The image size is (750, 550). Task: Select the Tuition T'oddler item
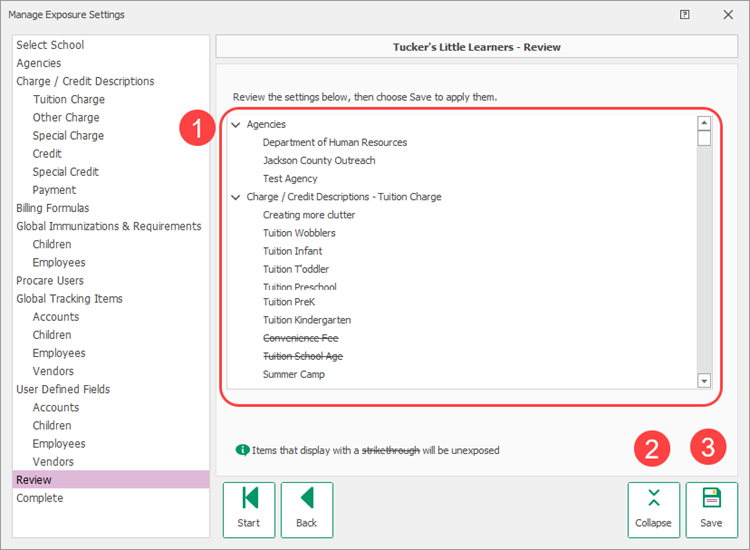(296, 270)
